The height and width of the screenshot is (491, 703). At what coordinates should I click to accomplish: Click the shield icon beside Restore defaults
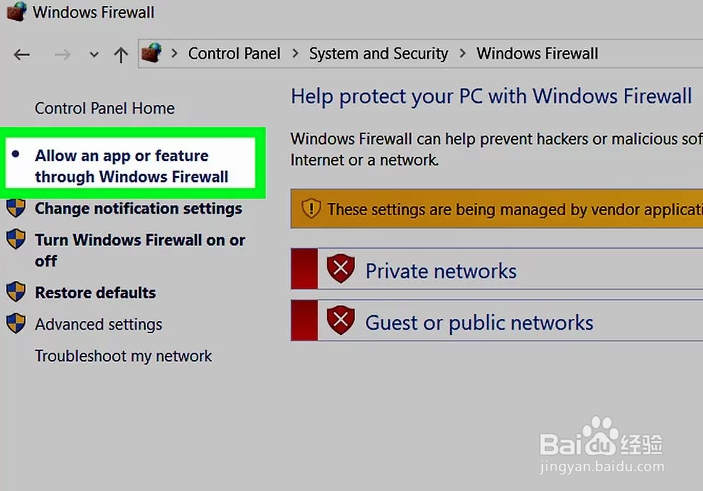(16, 292)
